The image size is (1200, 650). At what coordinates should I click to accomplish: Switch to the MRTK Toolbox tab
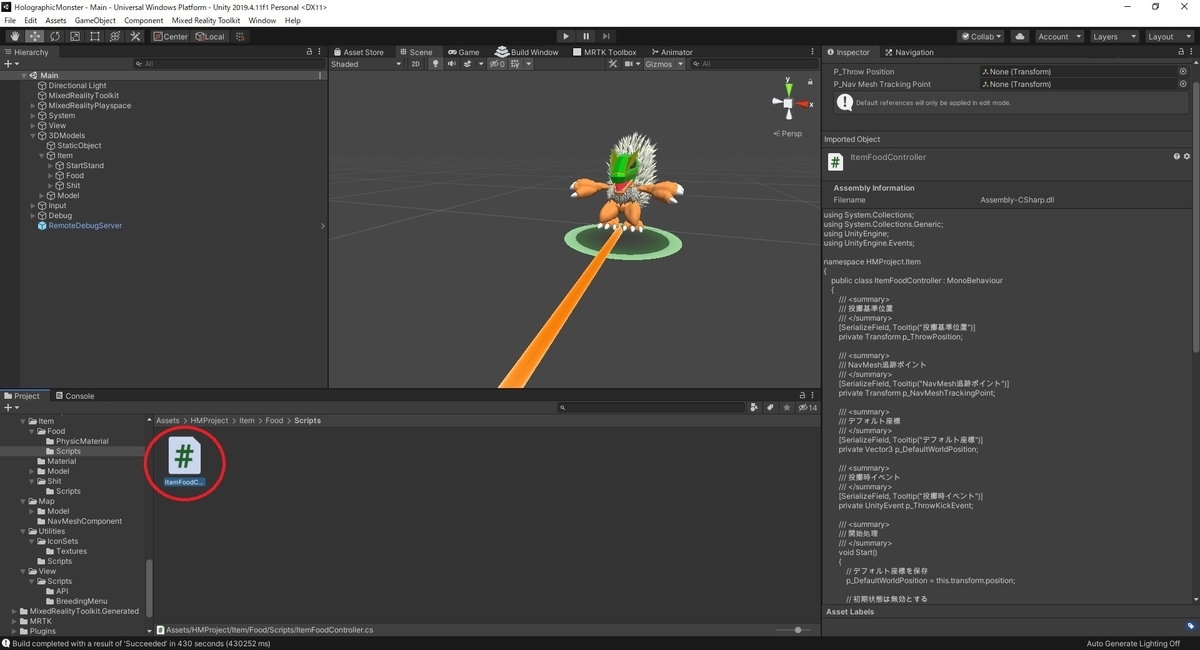tap(604, 52)
